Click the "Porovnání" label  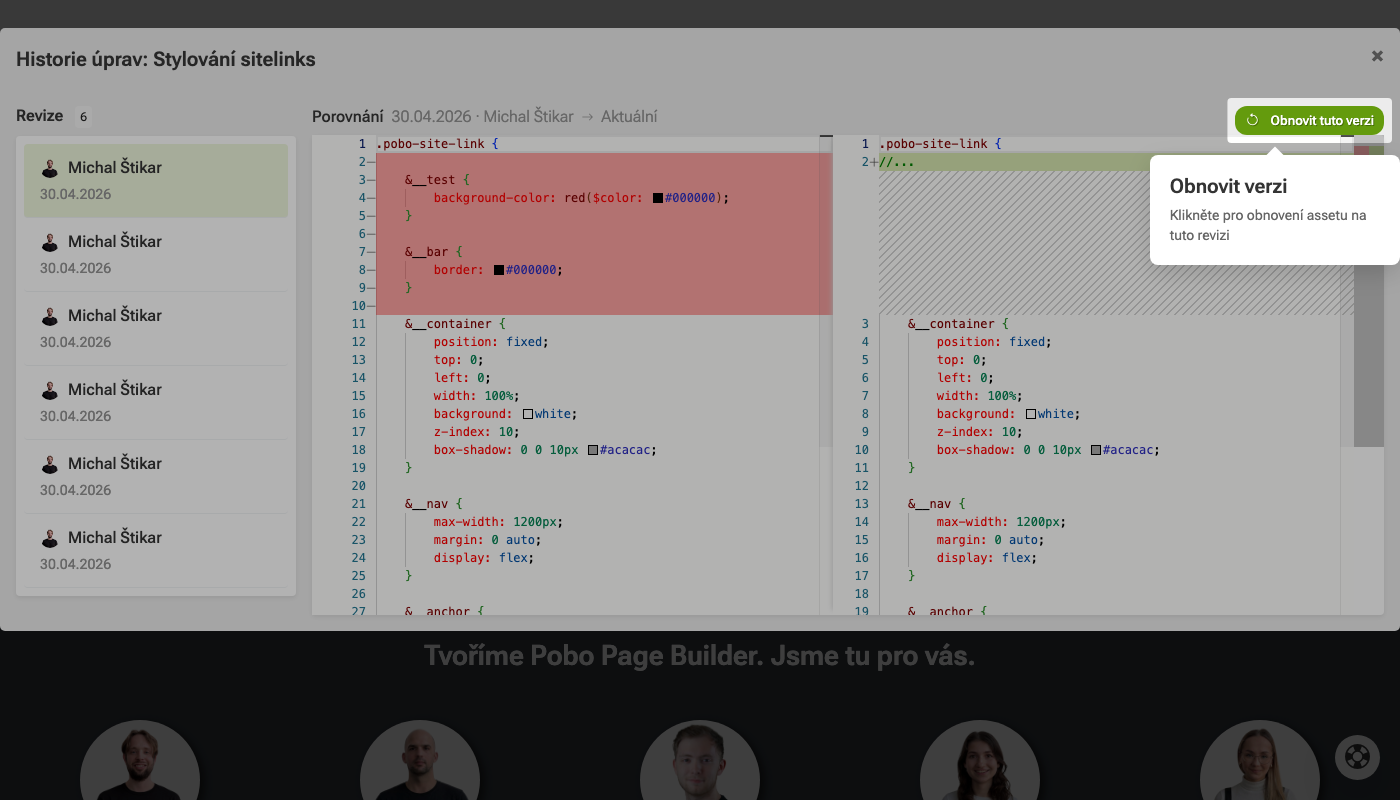pos(348,117)
